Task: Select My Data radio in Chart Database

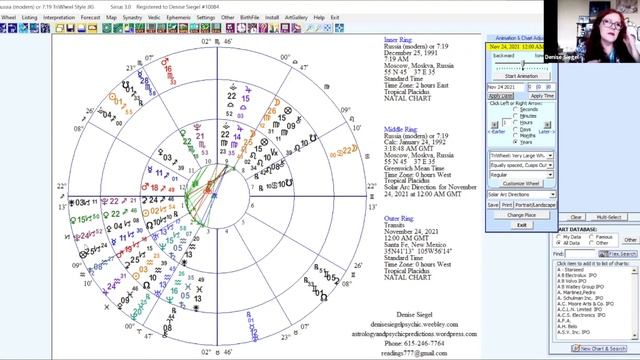Action: coord(559,237)
